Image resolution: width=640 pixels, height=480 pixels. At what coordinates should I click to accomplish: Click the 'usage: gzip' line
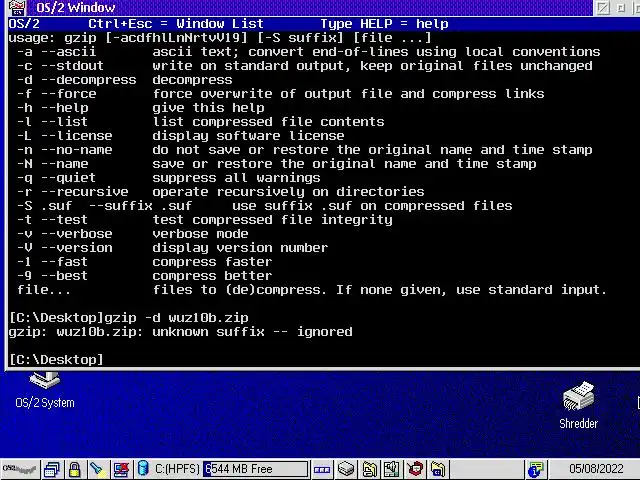(x=220, y=38)
